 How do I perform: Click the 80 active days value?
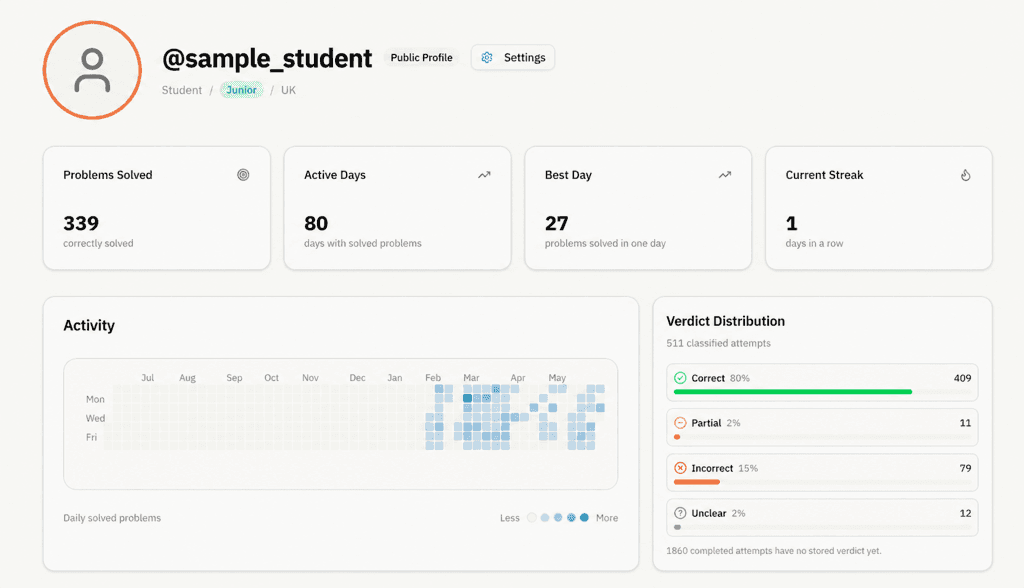[316, 223]
